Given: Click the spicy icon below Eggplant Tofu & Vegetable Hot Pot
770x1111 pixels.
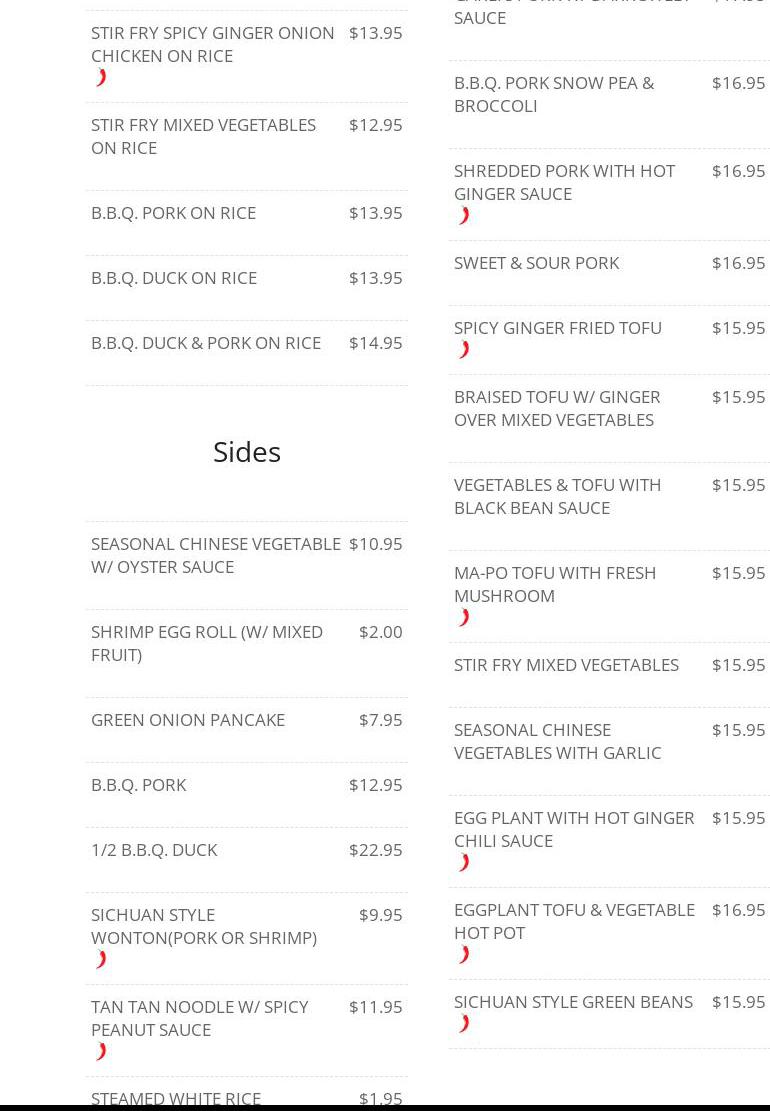Looking at the screenshot, I should coord(464,955).
